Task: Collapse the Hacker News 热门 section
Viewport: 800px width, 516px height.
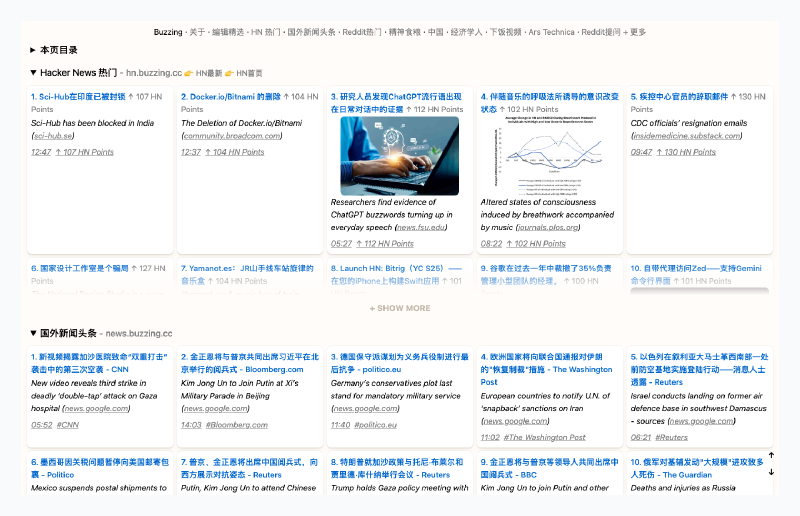Action: coord(33,73)
